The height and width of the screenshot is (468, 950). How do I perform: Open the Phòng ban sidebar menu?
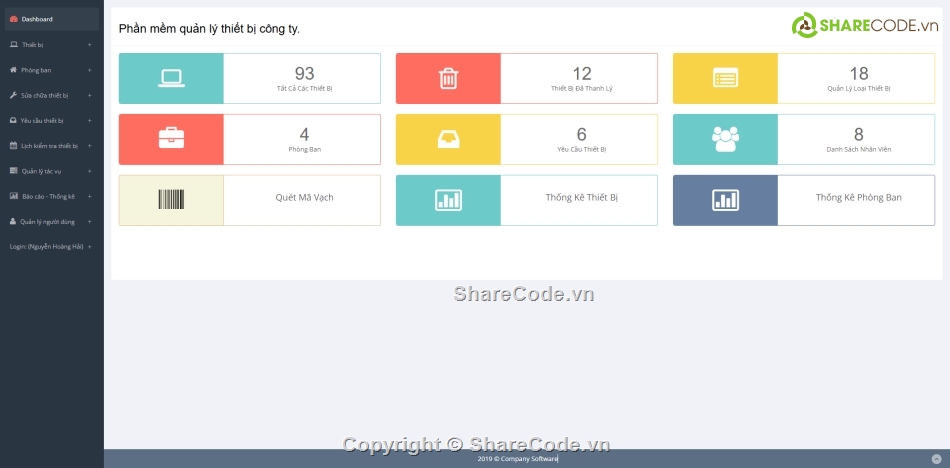[x=51, y=70]
